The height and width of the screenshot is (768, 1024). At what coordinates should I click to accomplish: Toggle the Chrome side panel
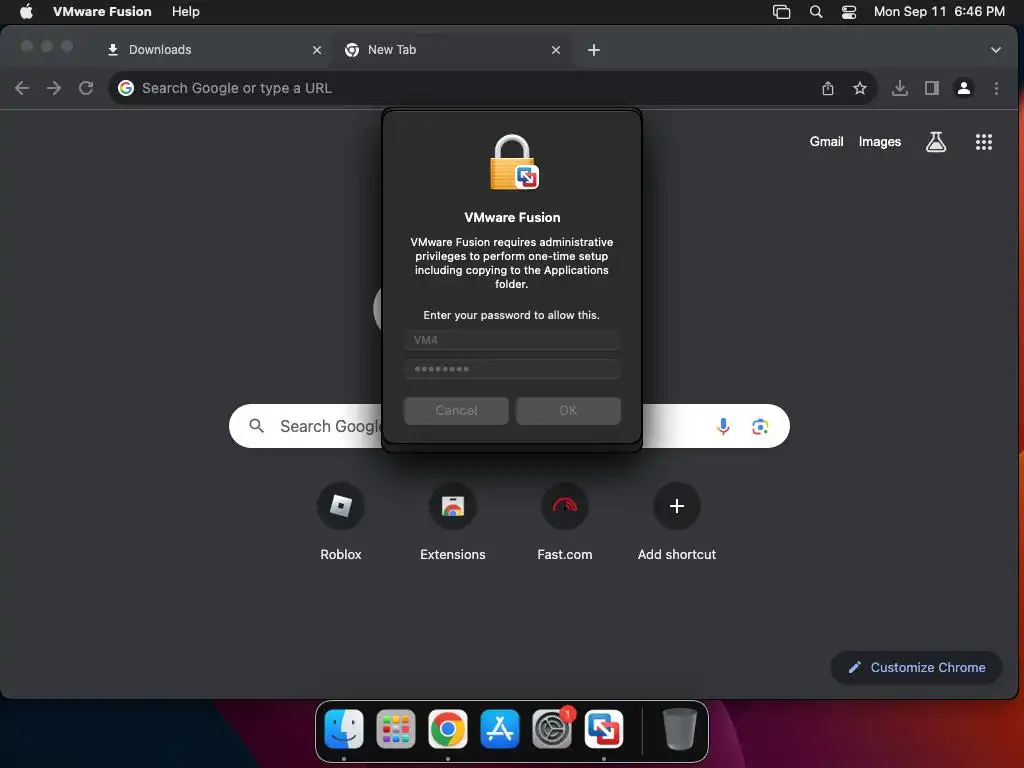coord(932,88)
